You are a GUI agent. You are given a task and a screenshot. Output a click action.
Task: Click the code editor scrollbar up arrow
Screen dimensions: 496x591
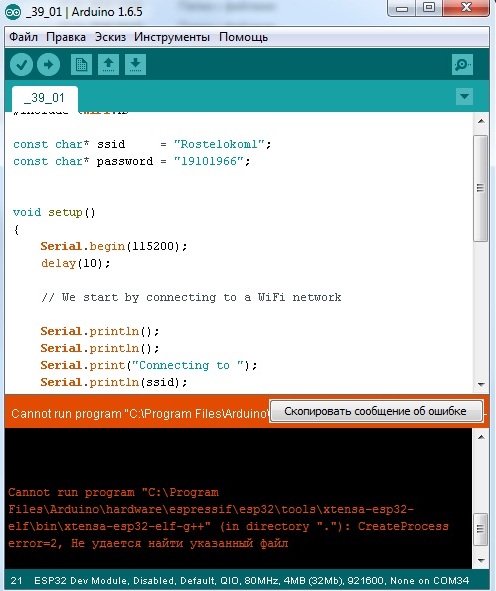(481, 121)
